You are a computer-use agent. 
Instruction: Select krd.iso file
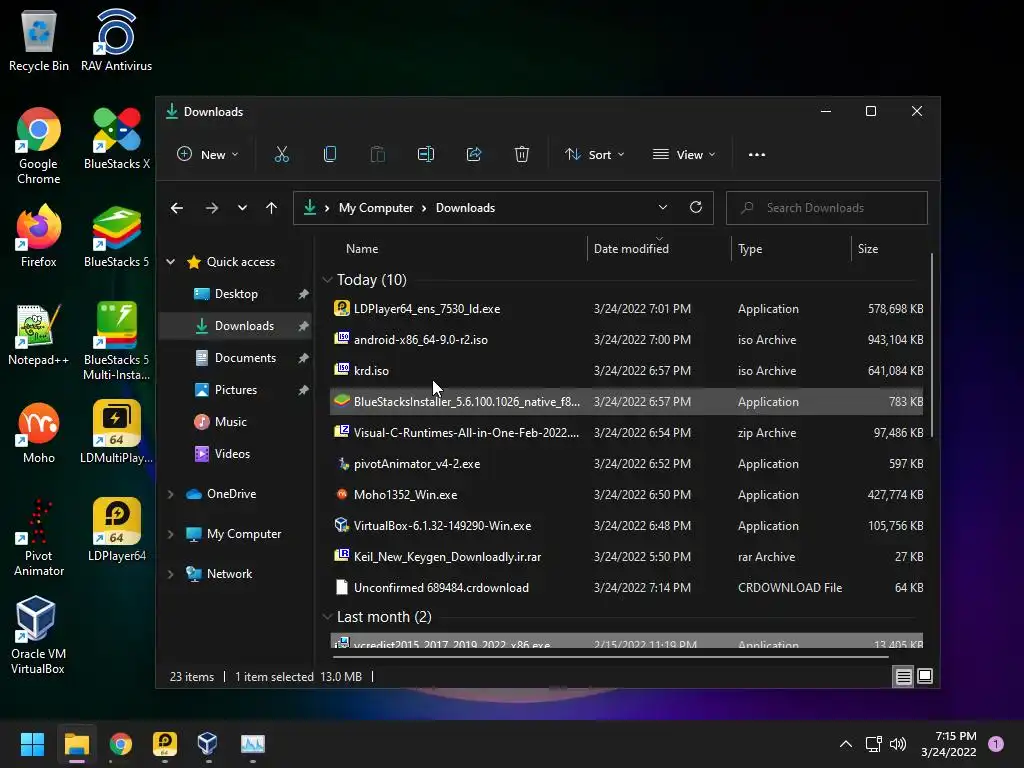[627, 371]
